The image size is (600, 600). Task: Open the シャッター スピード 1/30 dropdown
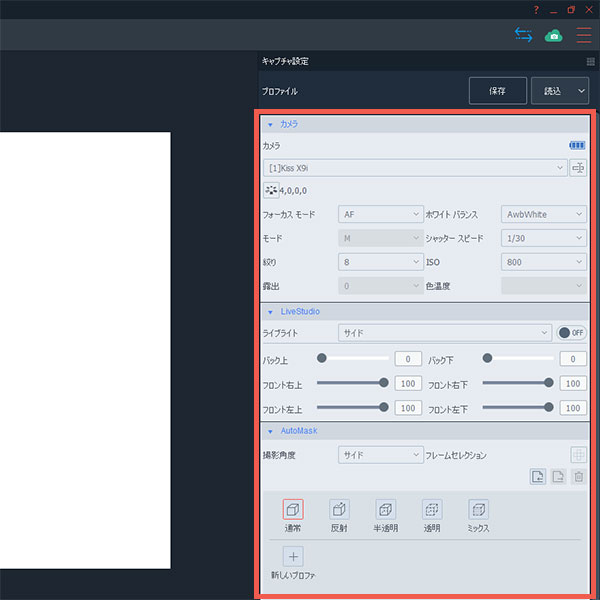pyautogui.click(x=543, y=238)
